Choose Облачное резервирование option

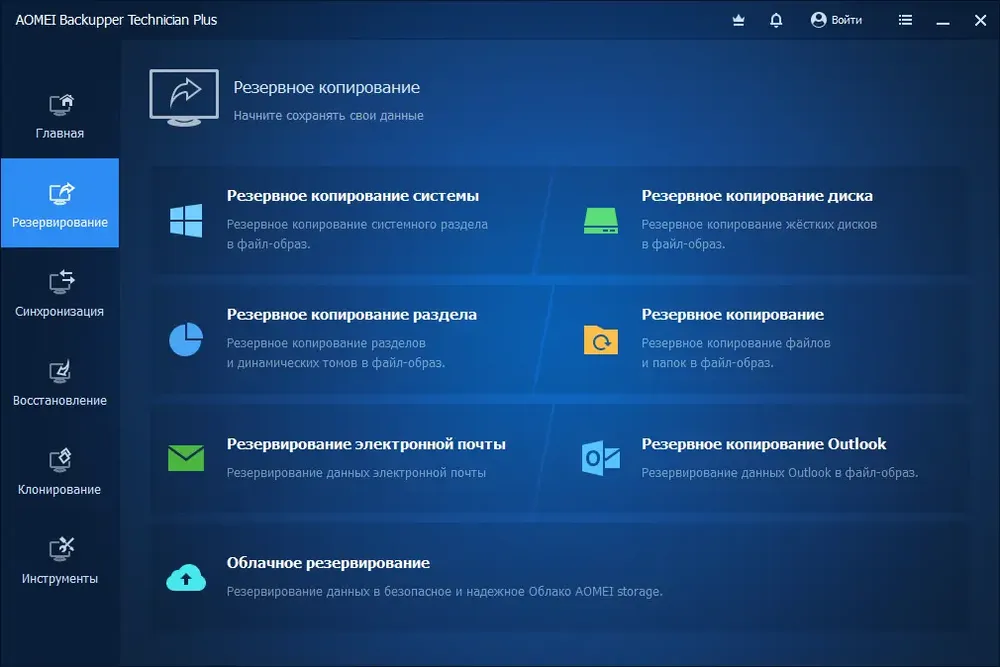(x=328, y=562)
